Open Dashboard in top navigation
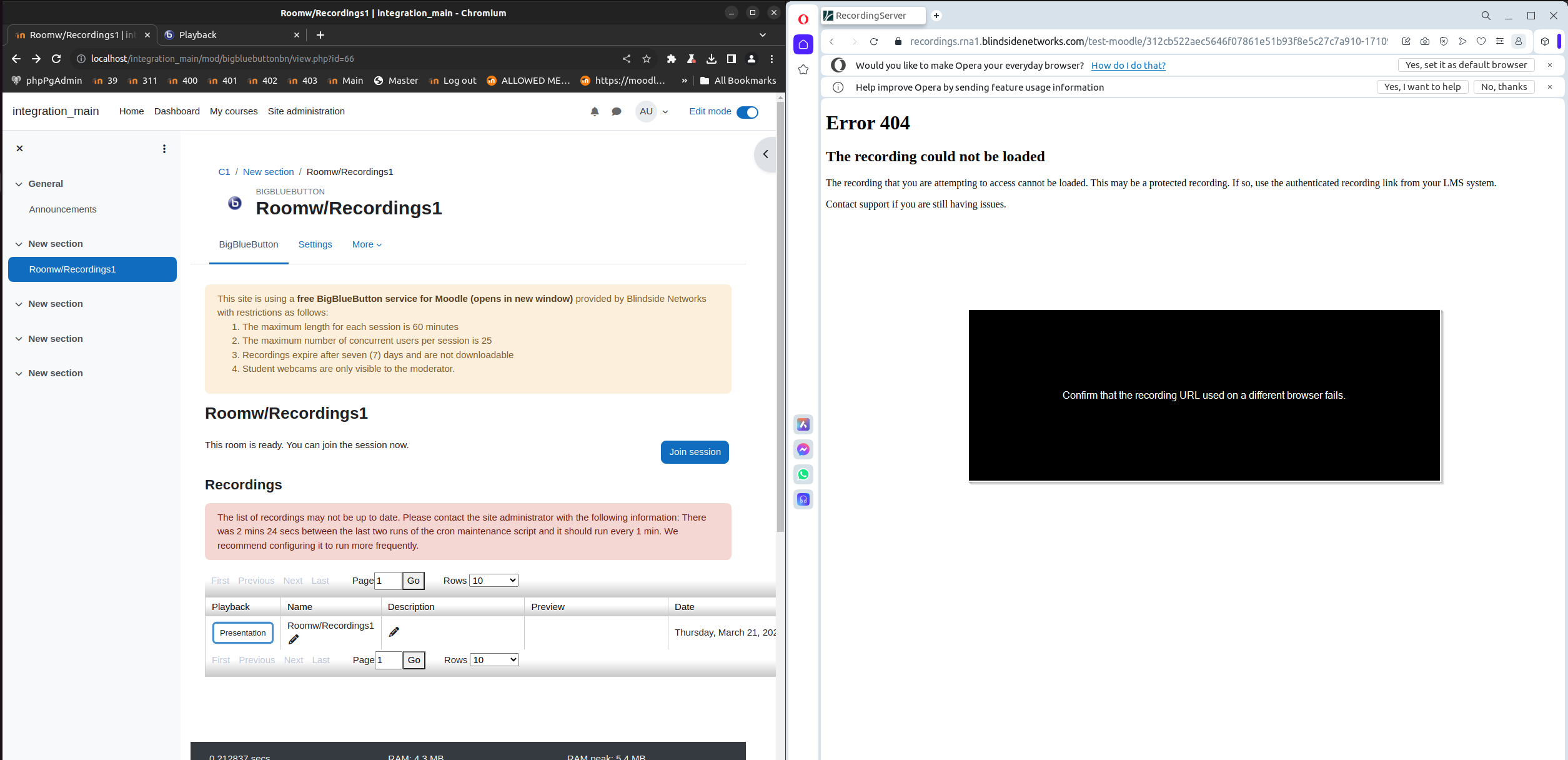 click(177, 111)
